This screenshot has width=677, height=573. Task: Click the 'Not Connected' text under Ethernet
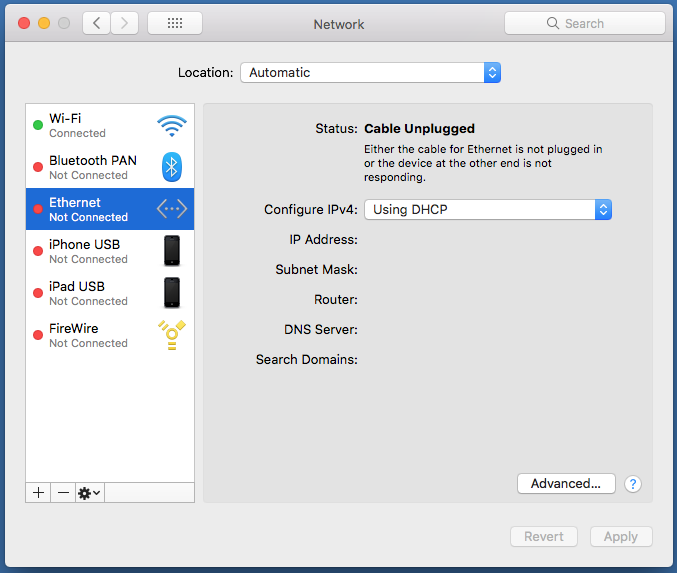(x=89, y=217)
